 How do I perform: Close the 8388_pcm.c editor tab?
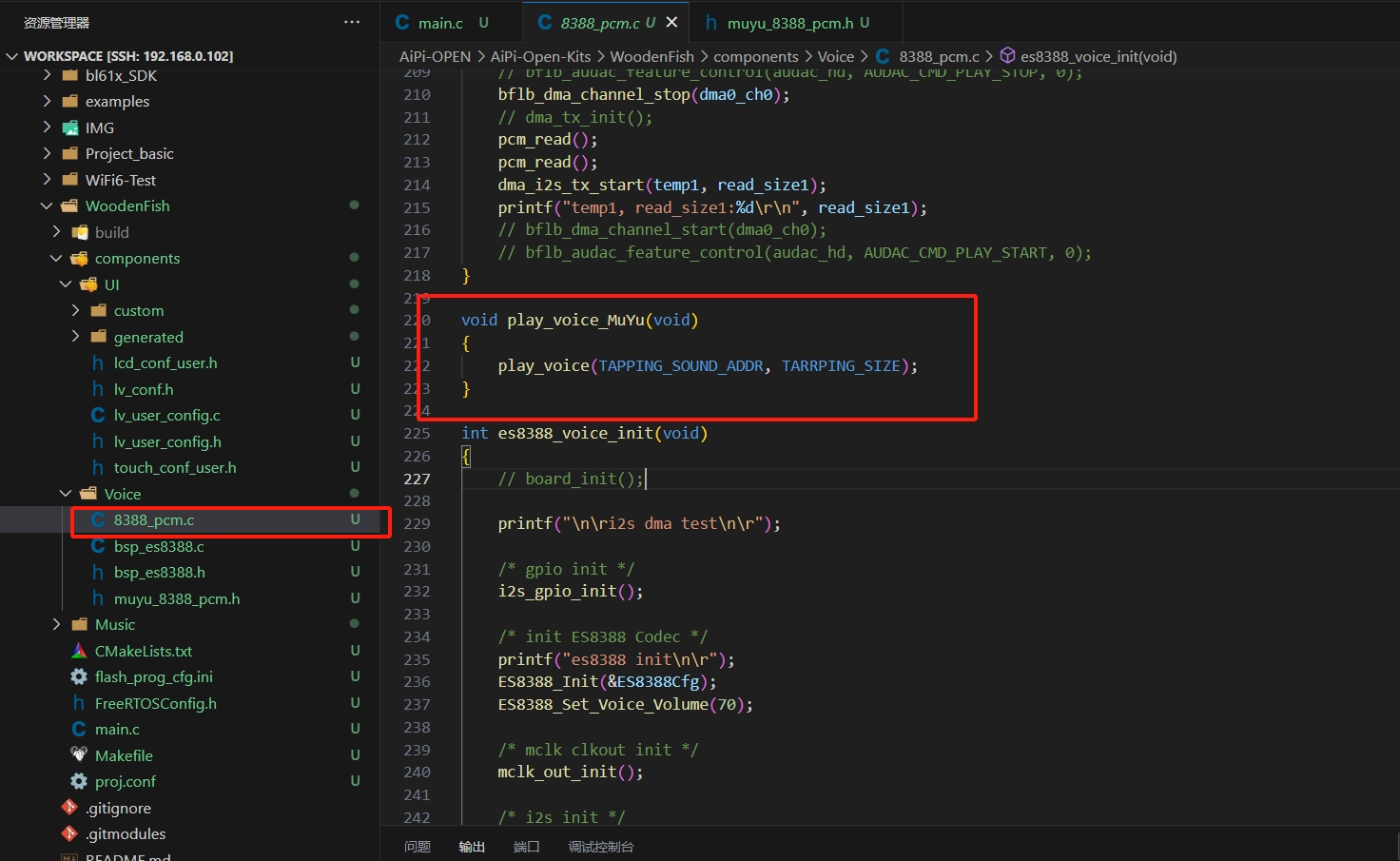pyautogui.click(x=671, y=22)
